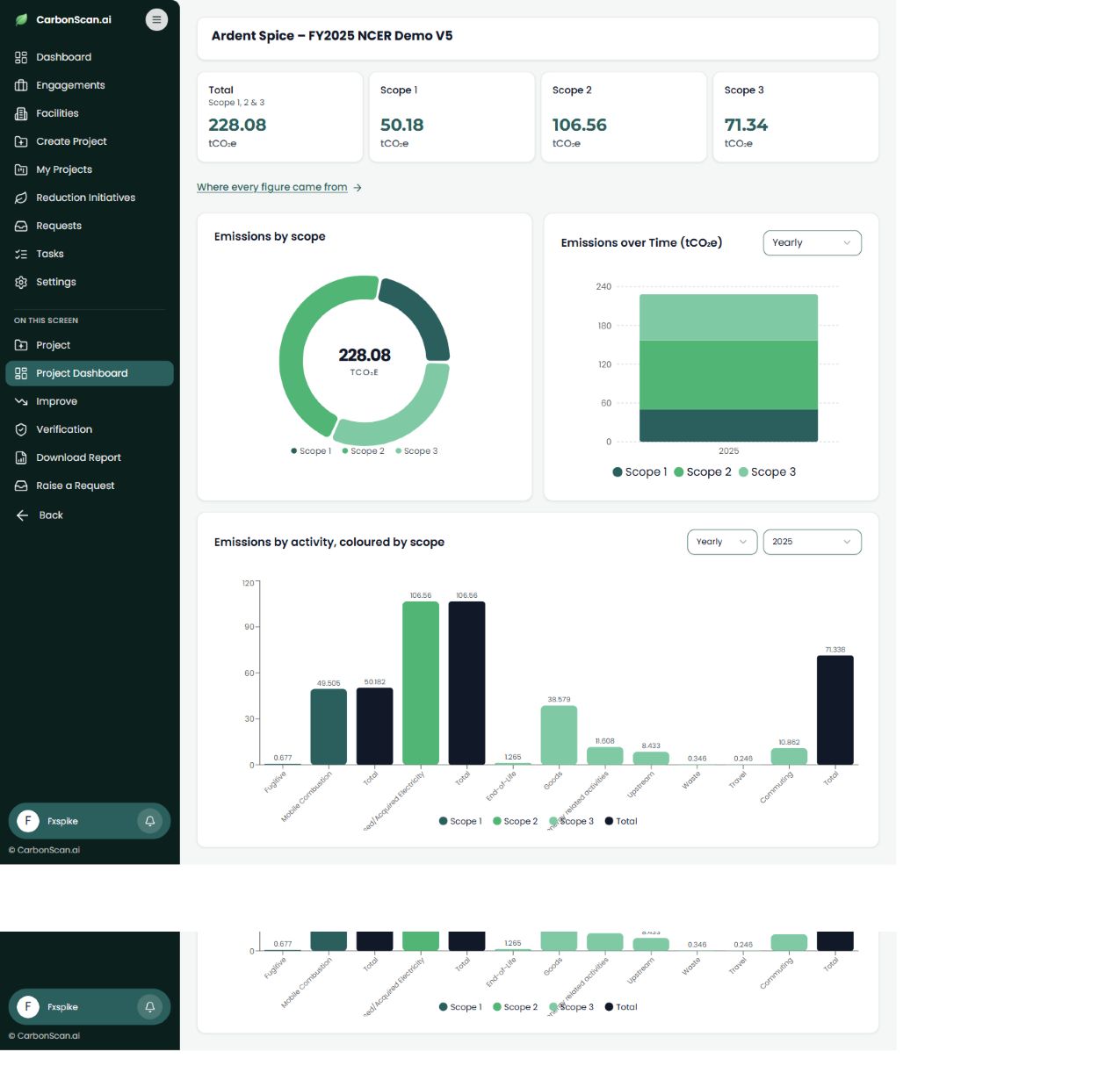
Task: Click the Scope 1 Total bar valued 50.182
Action: coord(375,726)
